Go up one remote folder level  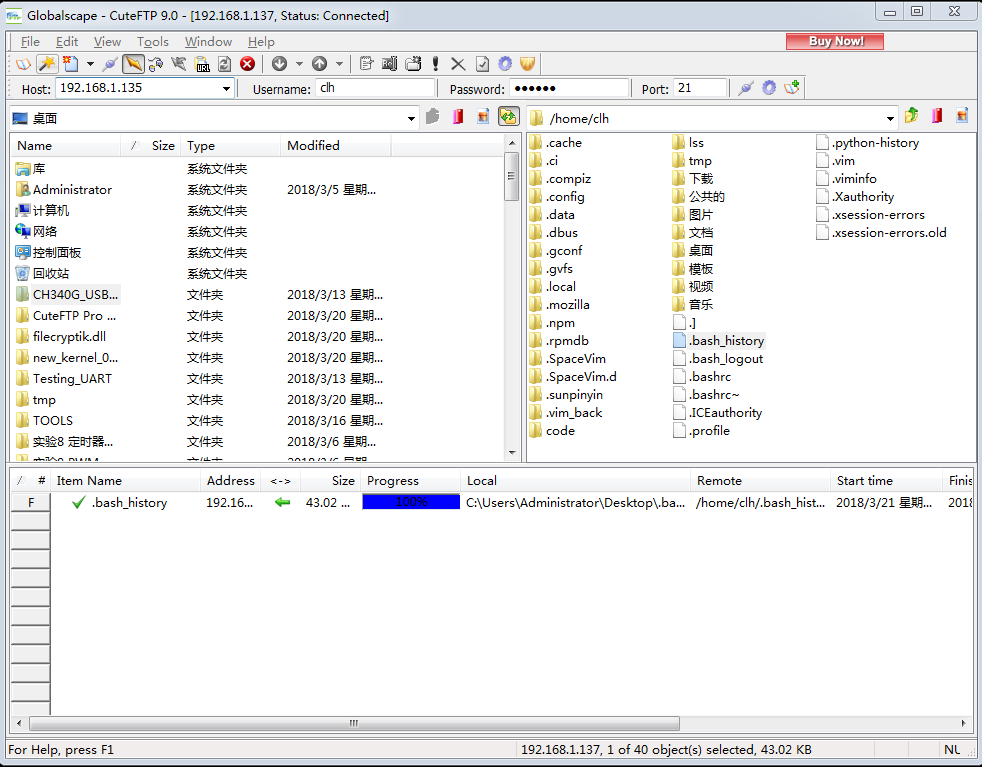click(x=912, y=116)
